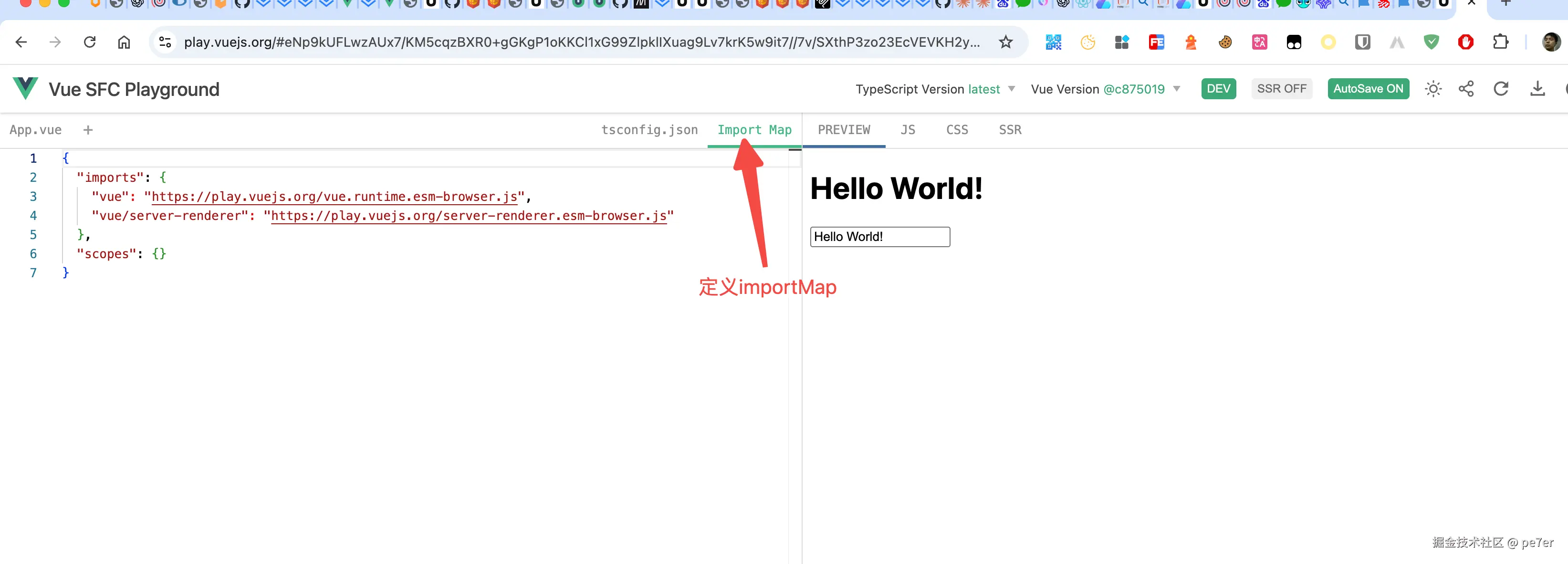Go back to the previous page
The height and width of the screenshot is (564, 1568).
tap(21, 42)
